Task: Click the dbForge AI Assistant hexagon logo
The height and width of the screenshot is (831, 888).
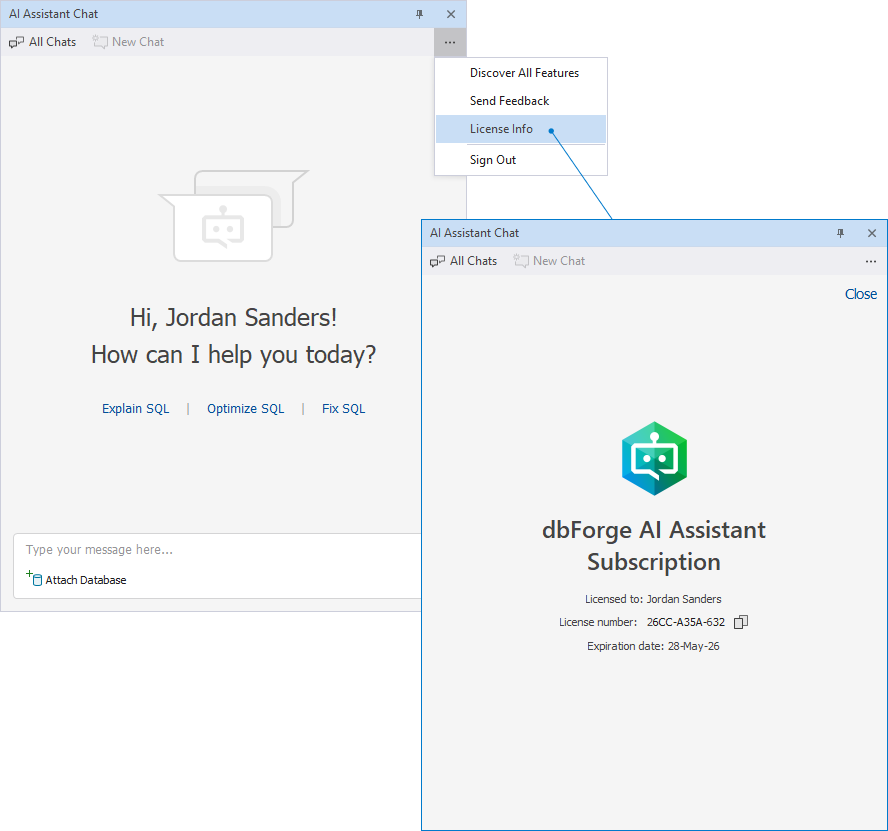Action: click(x=654, y=459)
